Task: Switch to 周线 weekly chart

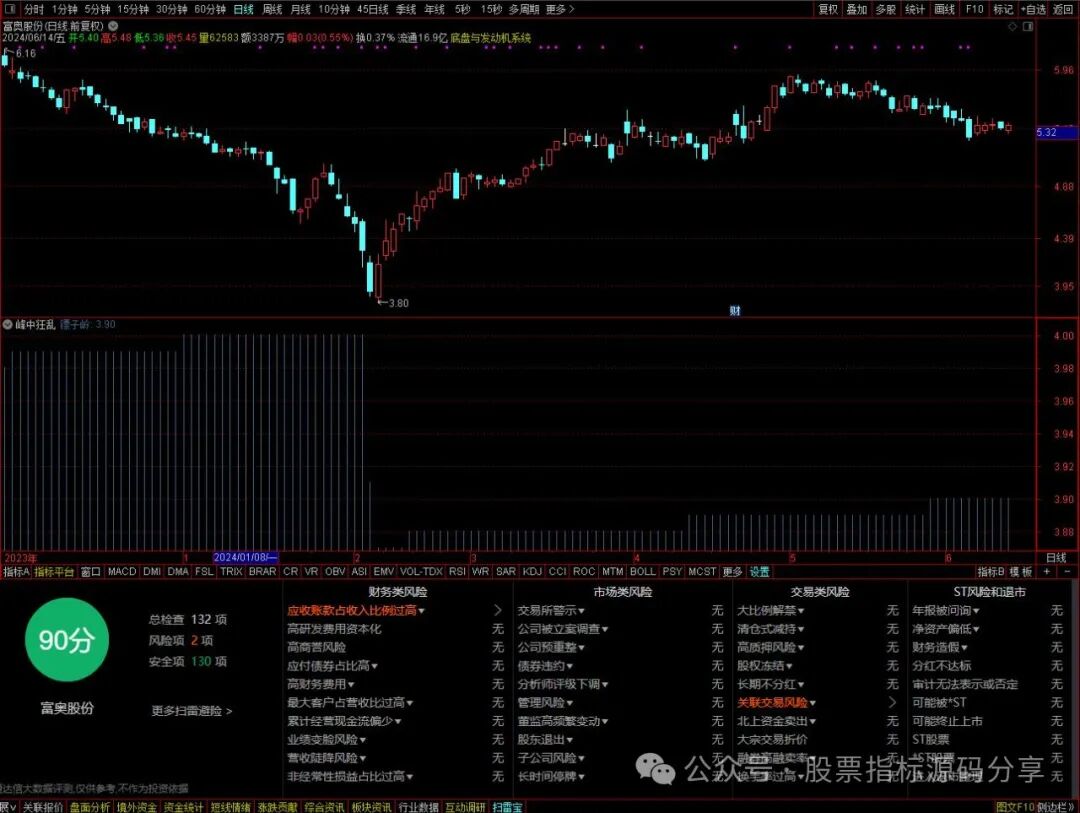Action: pyautogui.click(x=272, y=9)
